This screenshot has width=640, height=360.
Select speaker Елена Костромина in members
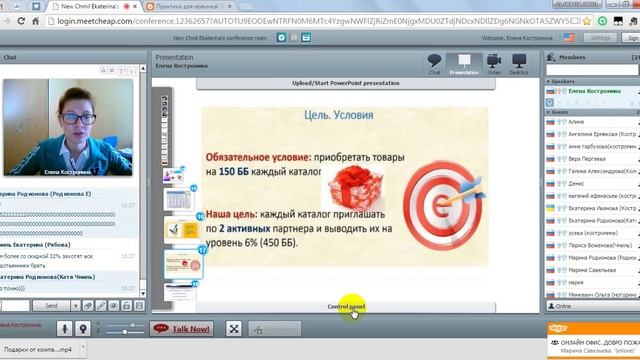pos(594,91)
